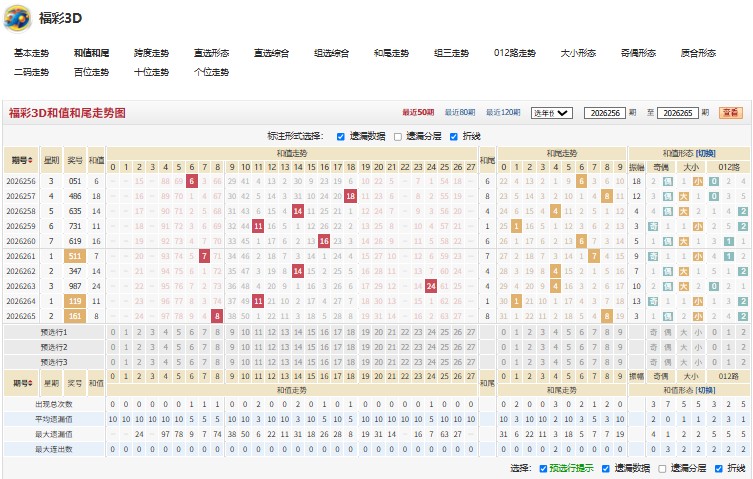This screenshot has height=479, width=753.
Task: Click red 和值 marker 24 in row 2026263
Action: 431,286
